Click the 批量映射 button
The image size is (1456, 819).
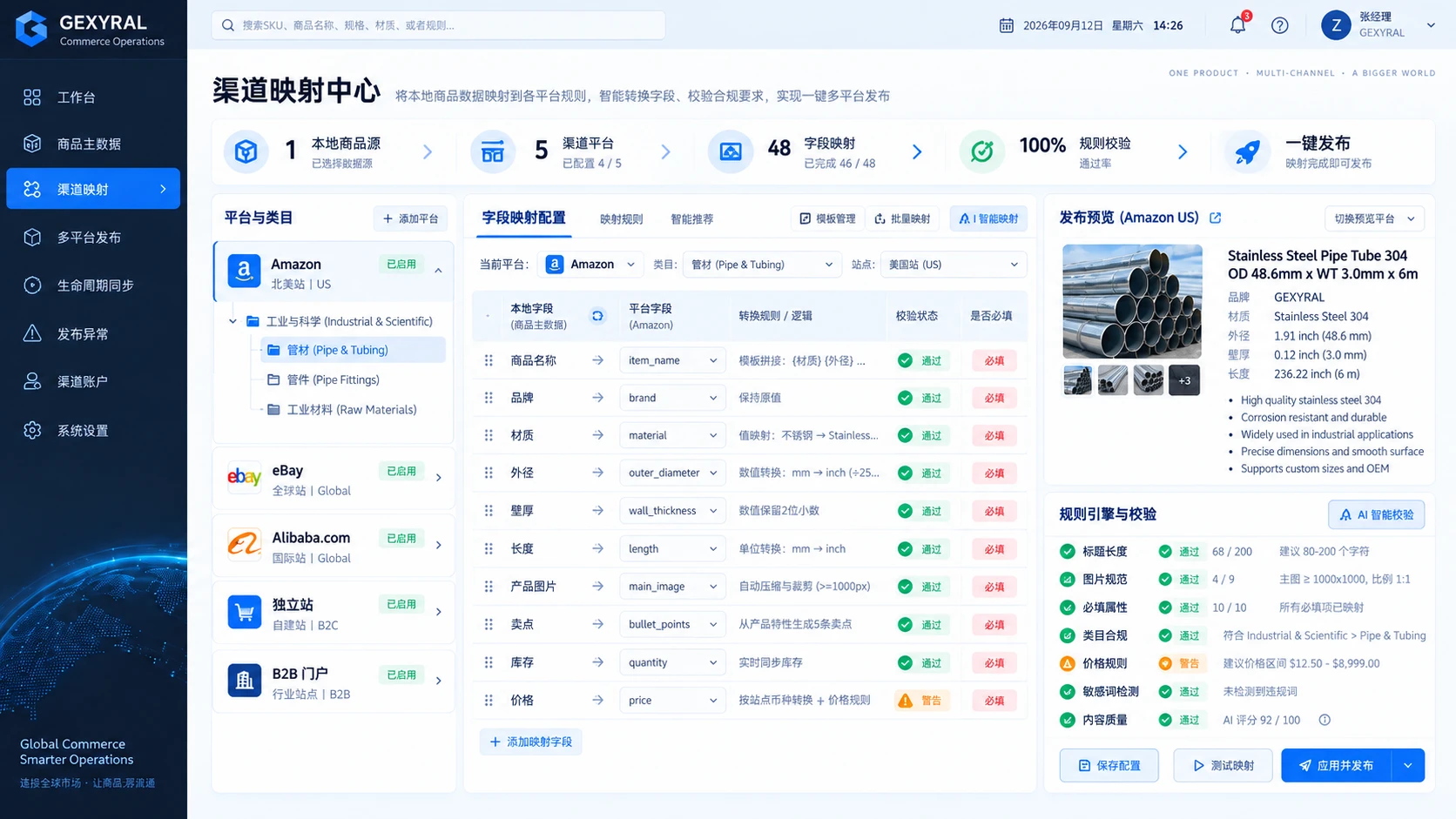(902, 218)
